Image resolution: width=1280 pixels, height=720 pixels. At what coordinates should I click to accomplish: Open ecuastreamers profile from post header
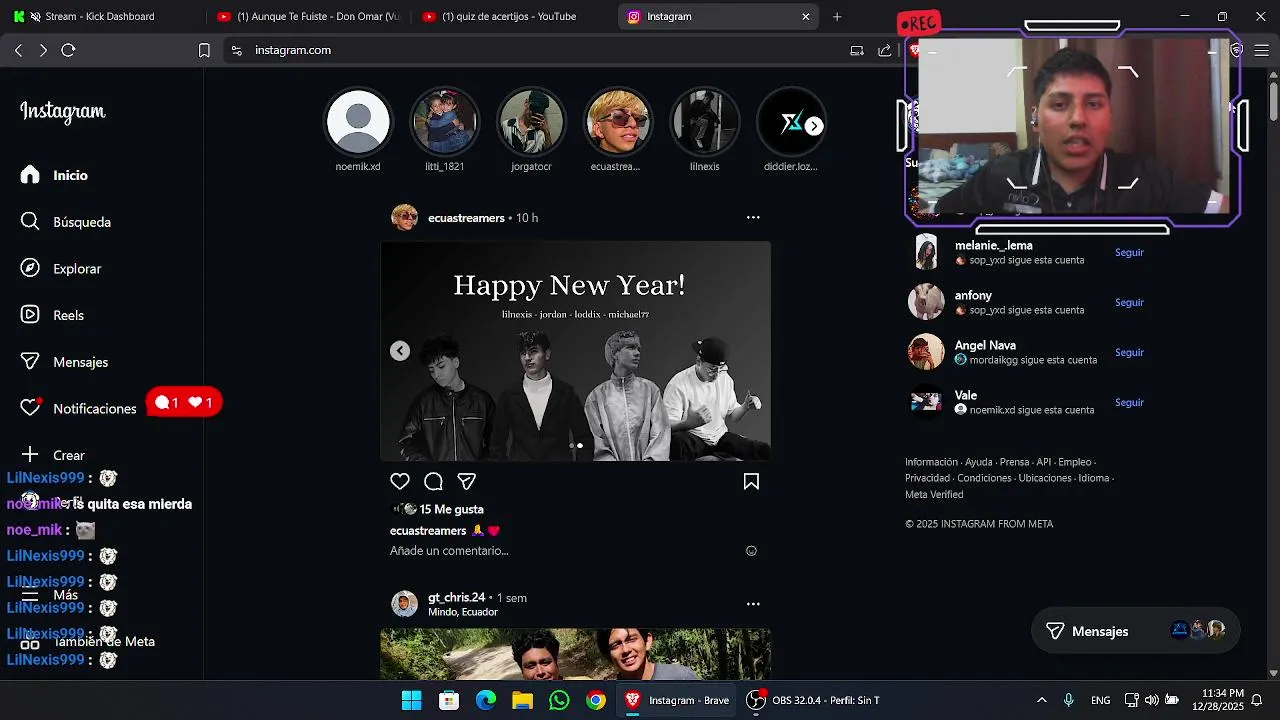(x=466, y=218)
